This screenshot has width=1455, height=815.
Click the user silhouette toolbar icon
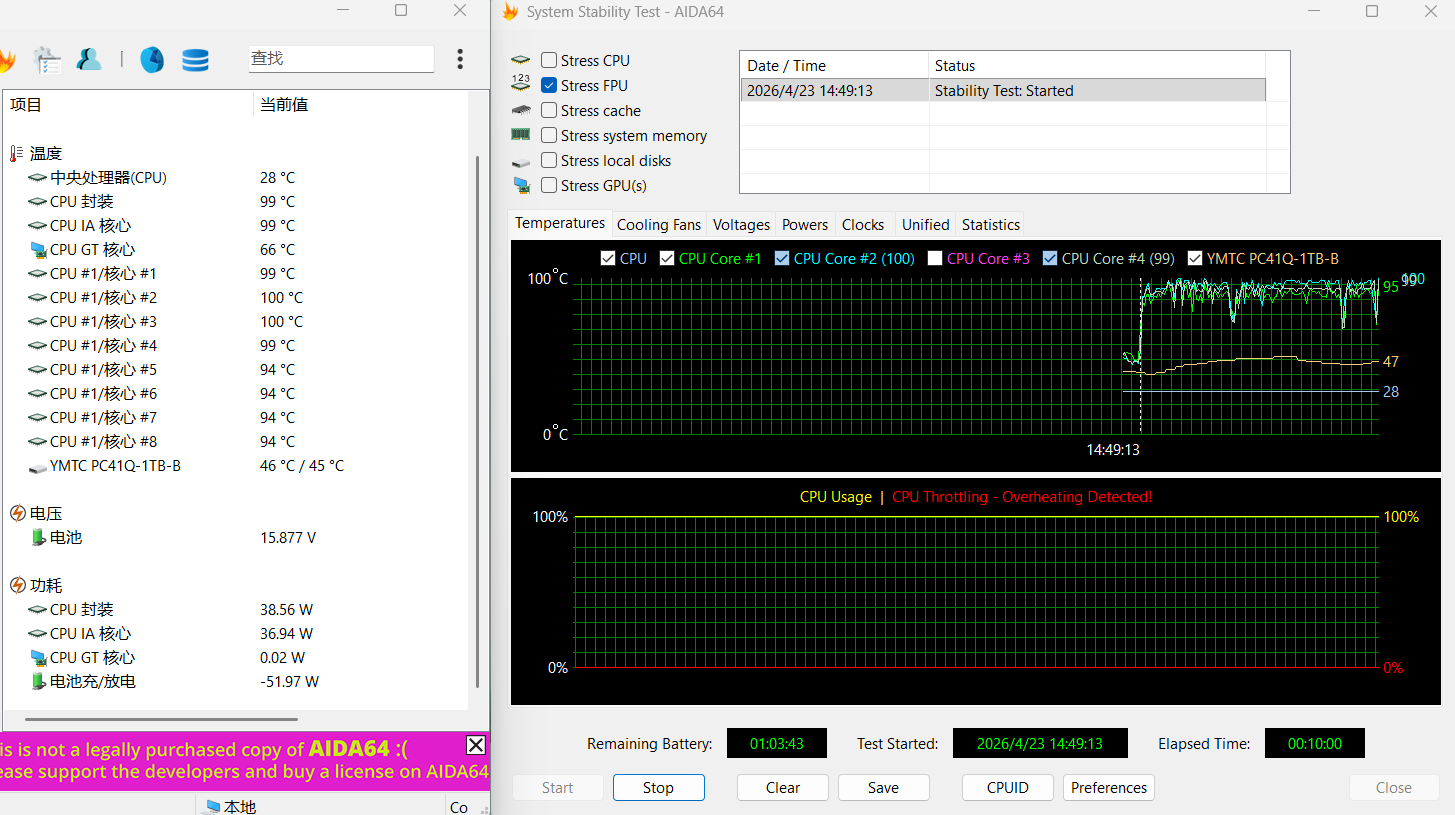coord(89,60)
